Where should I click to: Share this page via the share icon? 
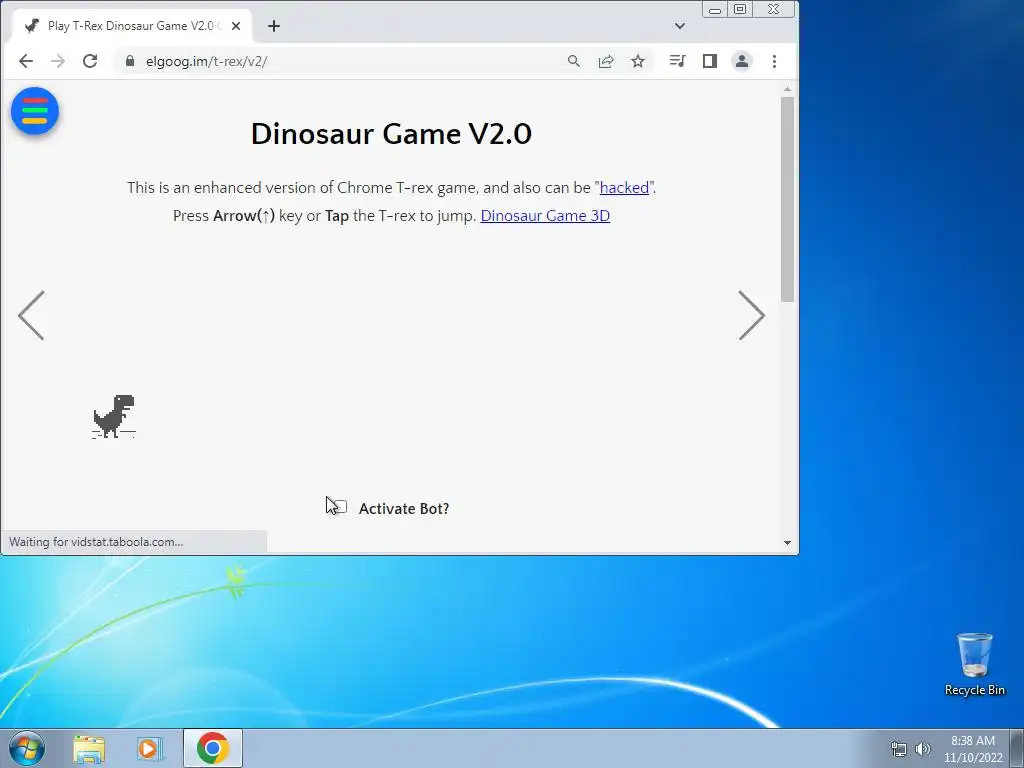point(606,61)
